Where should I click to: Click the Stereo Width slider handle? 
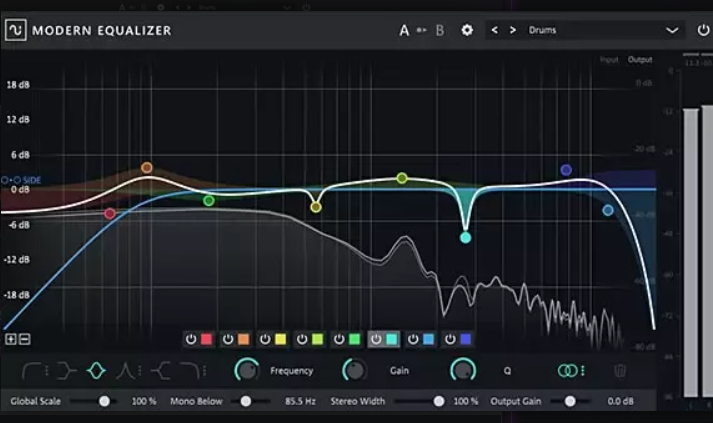(x=439, y=401)
